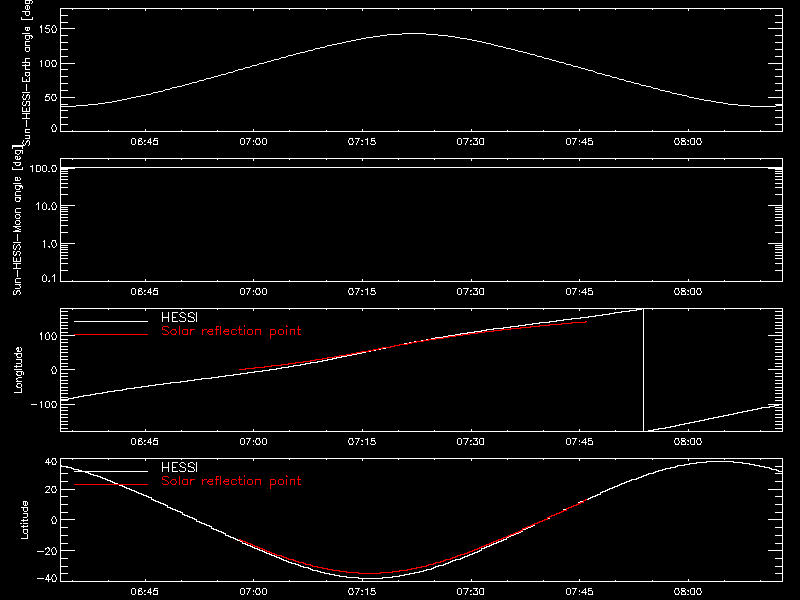Select the 100.0 tick label in the Moon angle plot
Viewport: 800px width, 600px height.
click(x=43, y=168)
